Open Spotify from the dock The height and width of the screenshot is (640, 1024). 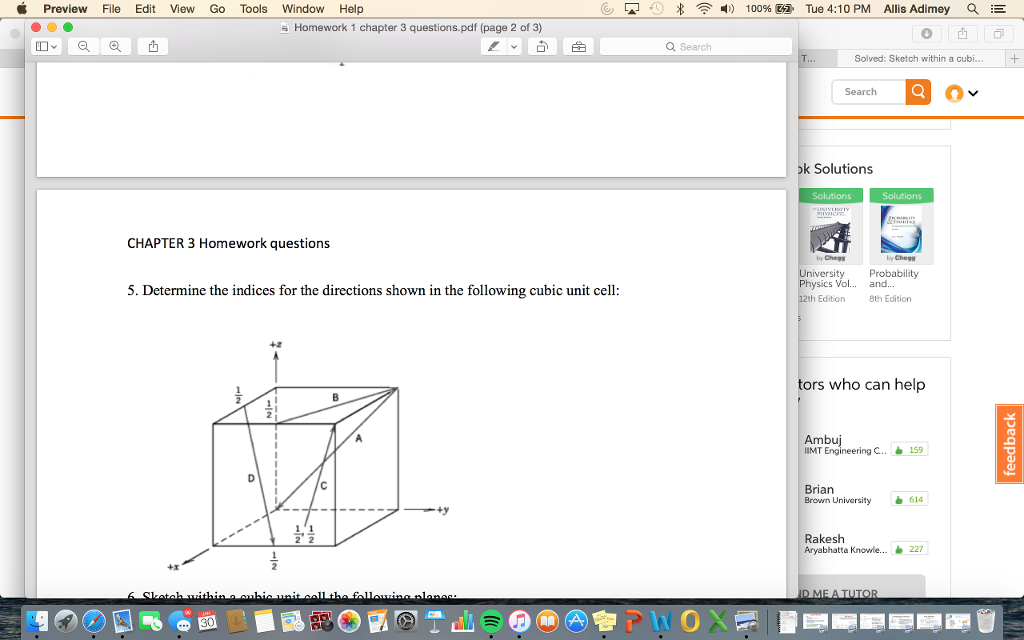point(491,621)
